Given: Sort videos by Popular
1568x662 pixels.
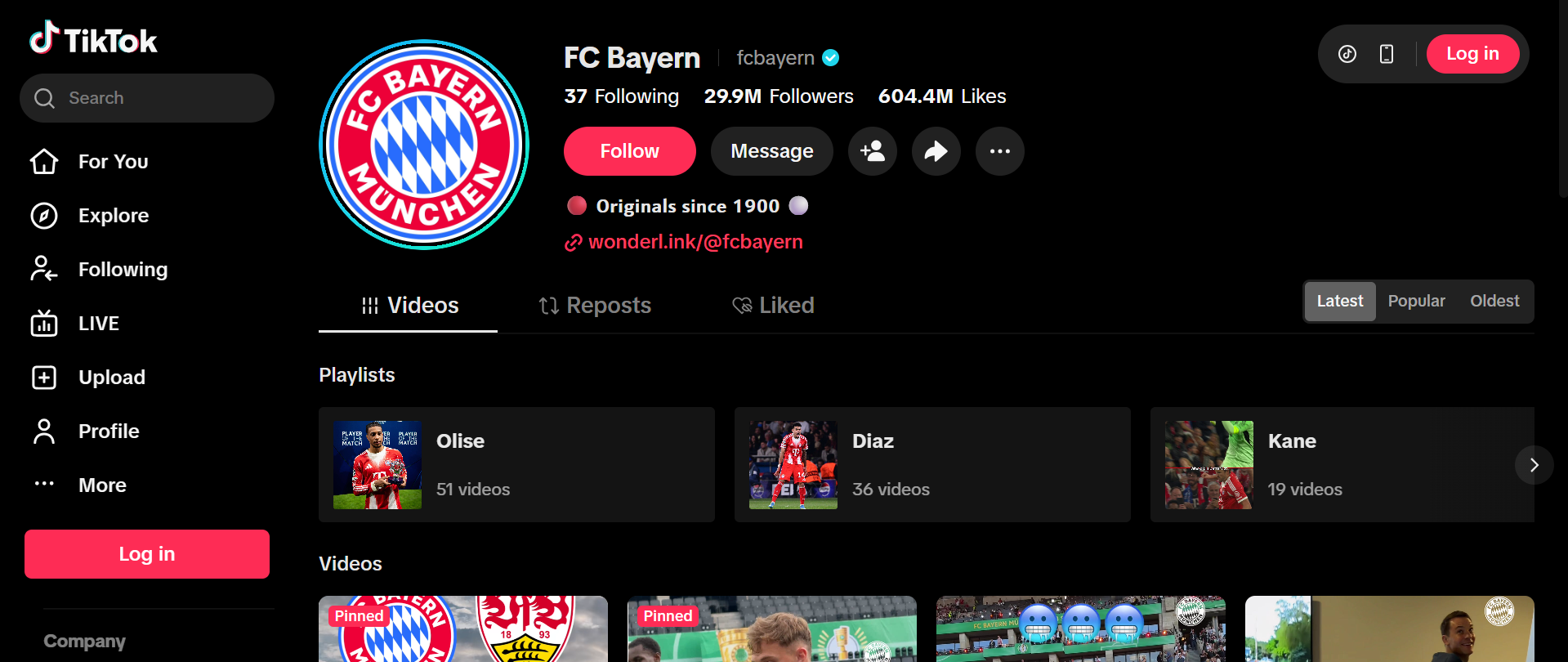Looking at the screenshot, I should point(1417,302).
